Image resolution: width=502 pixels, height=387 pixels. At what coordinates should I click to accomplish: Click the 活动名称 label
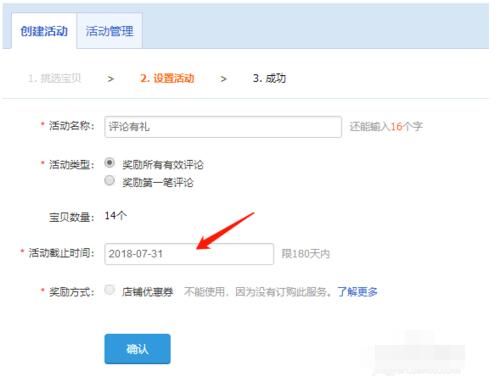(x=71, y=126)
